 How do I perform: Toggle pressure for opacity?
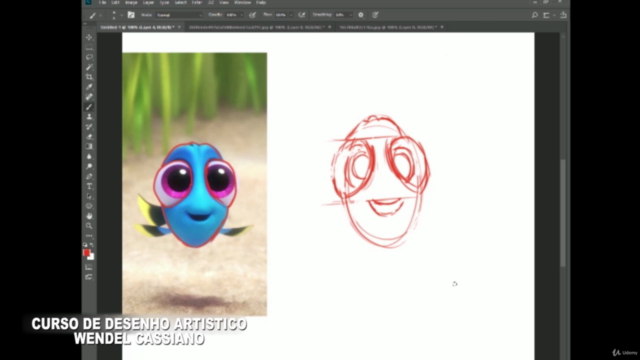coord(253,15)
